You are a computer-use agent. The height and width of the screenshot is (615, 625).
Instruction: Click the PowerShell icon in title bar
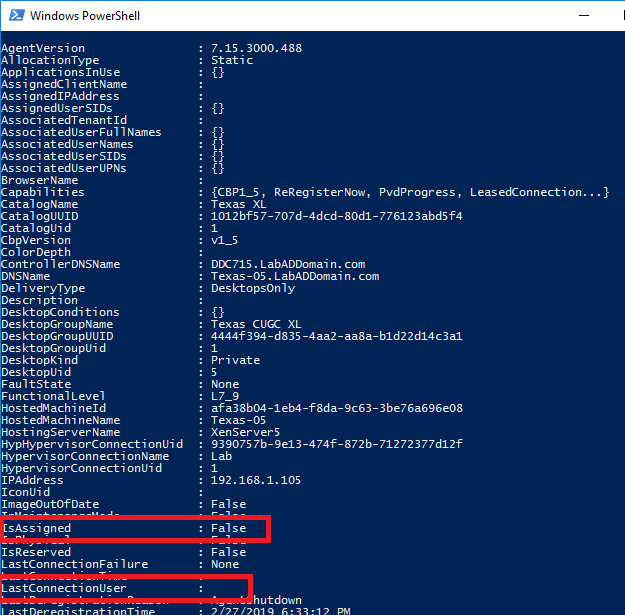[x=14, y=15]
